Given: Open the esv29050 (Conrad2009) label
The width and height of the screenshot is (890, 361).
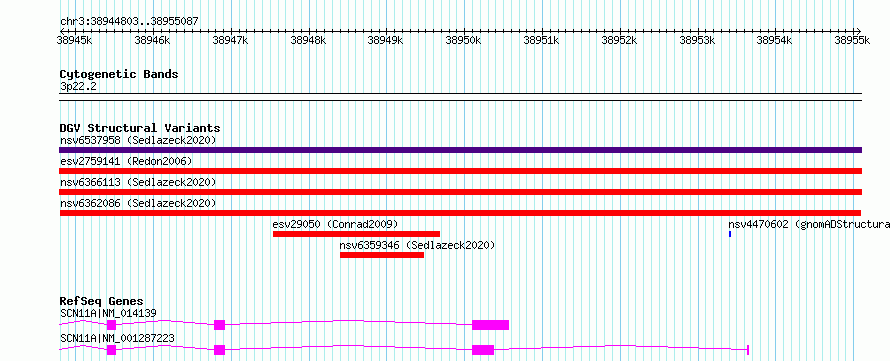Looking at the screenshot, I should (x=335, y=224).
